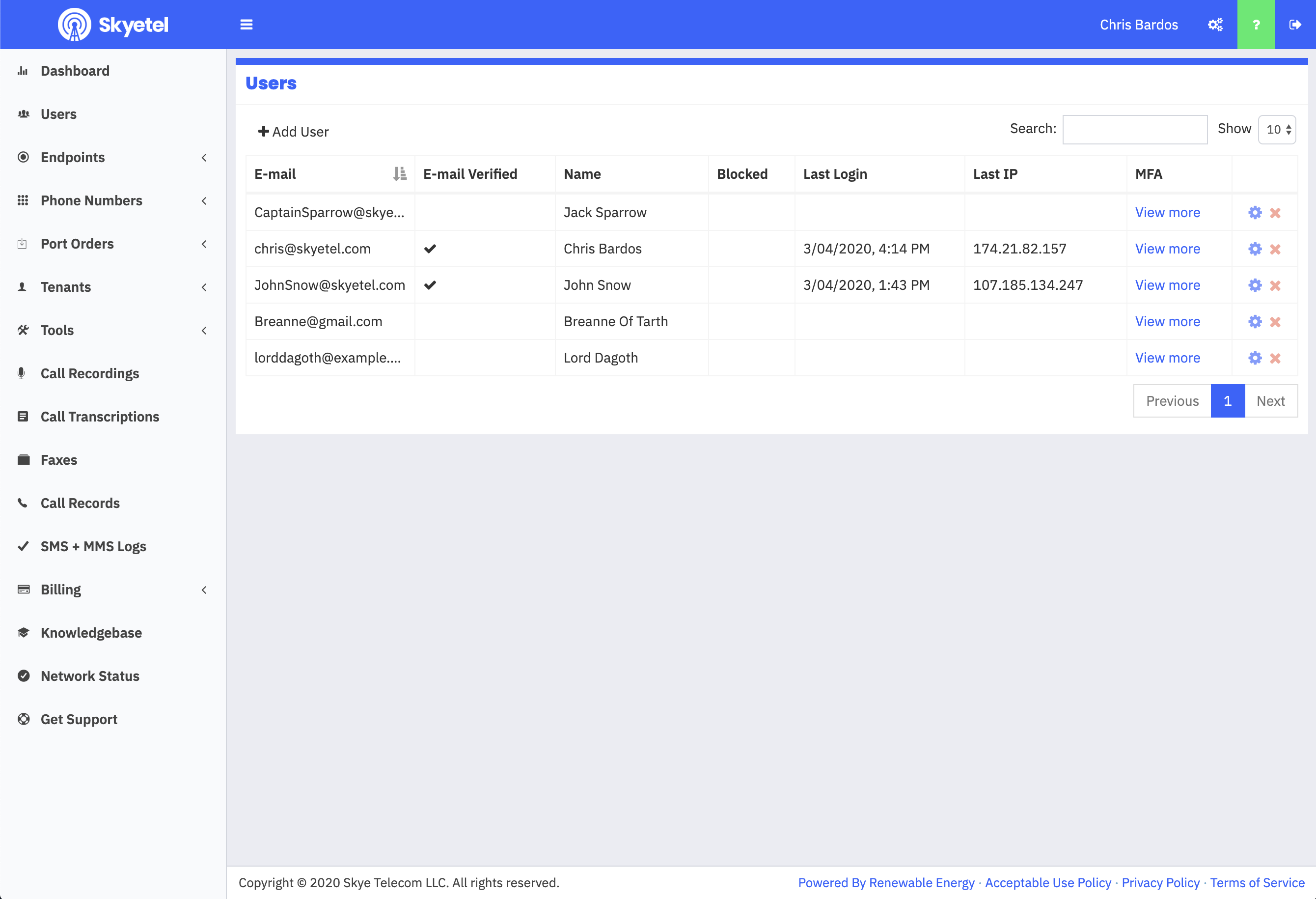This screenshot has height=899, width=1316.
Task: Open the green help question mark
Action: 1256,25
